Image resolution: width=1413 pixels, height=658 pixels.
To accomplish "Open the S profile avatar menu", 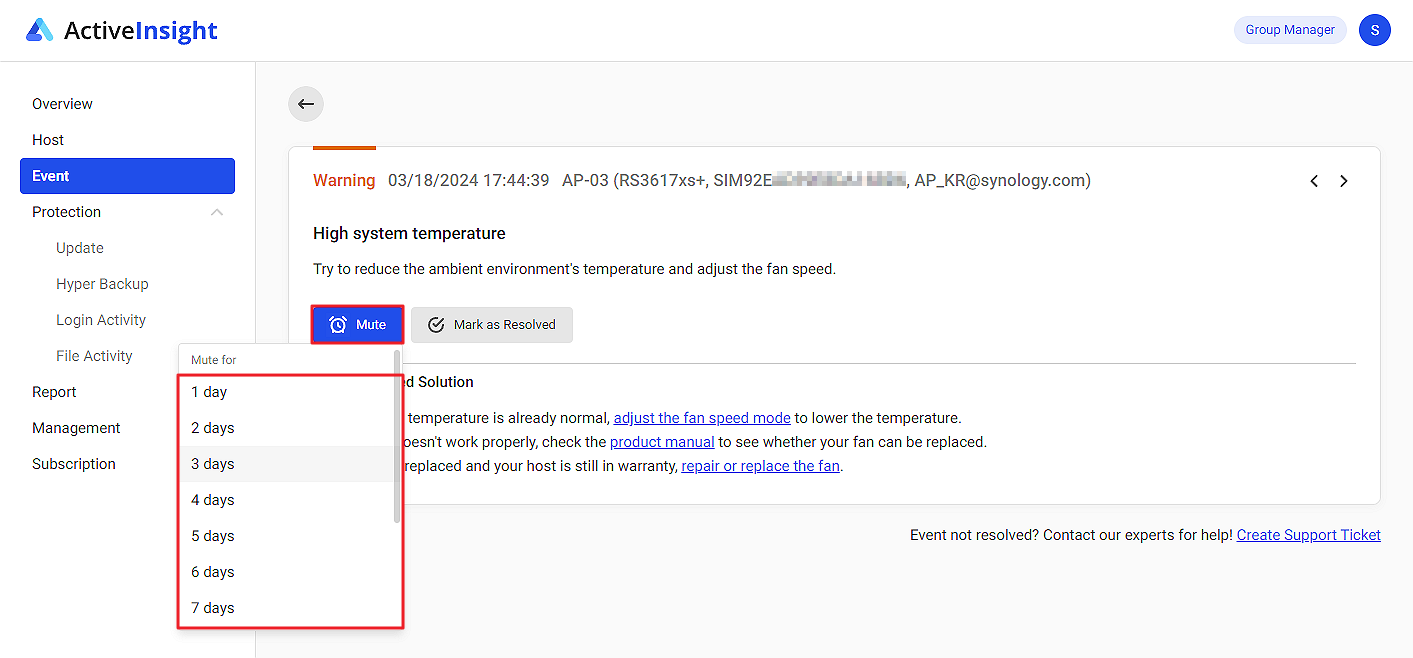I will point(1375,30).
